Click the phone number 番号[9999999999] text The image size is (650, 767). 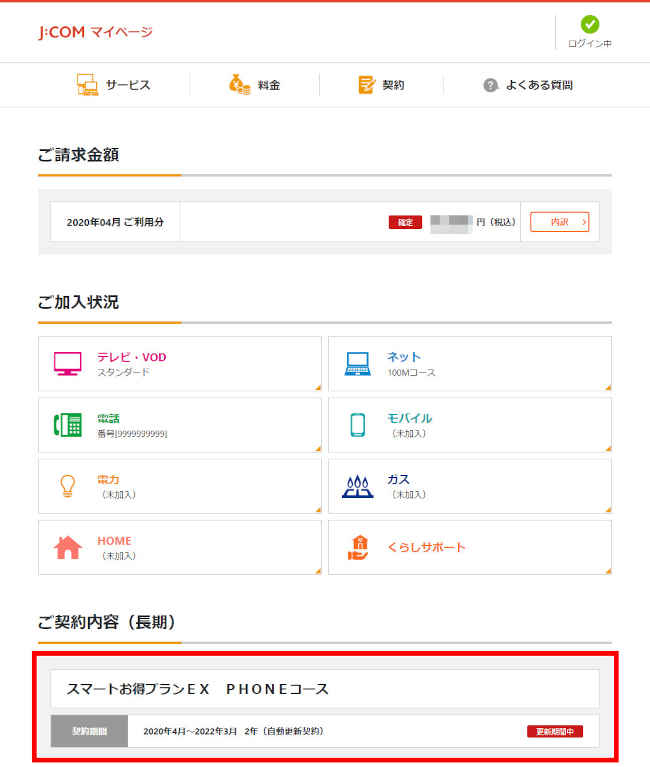tap(132, 433)
